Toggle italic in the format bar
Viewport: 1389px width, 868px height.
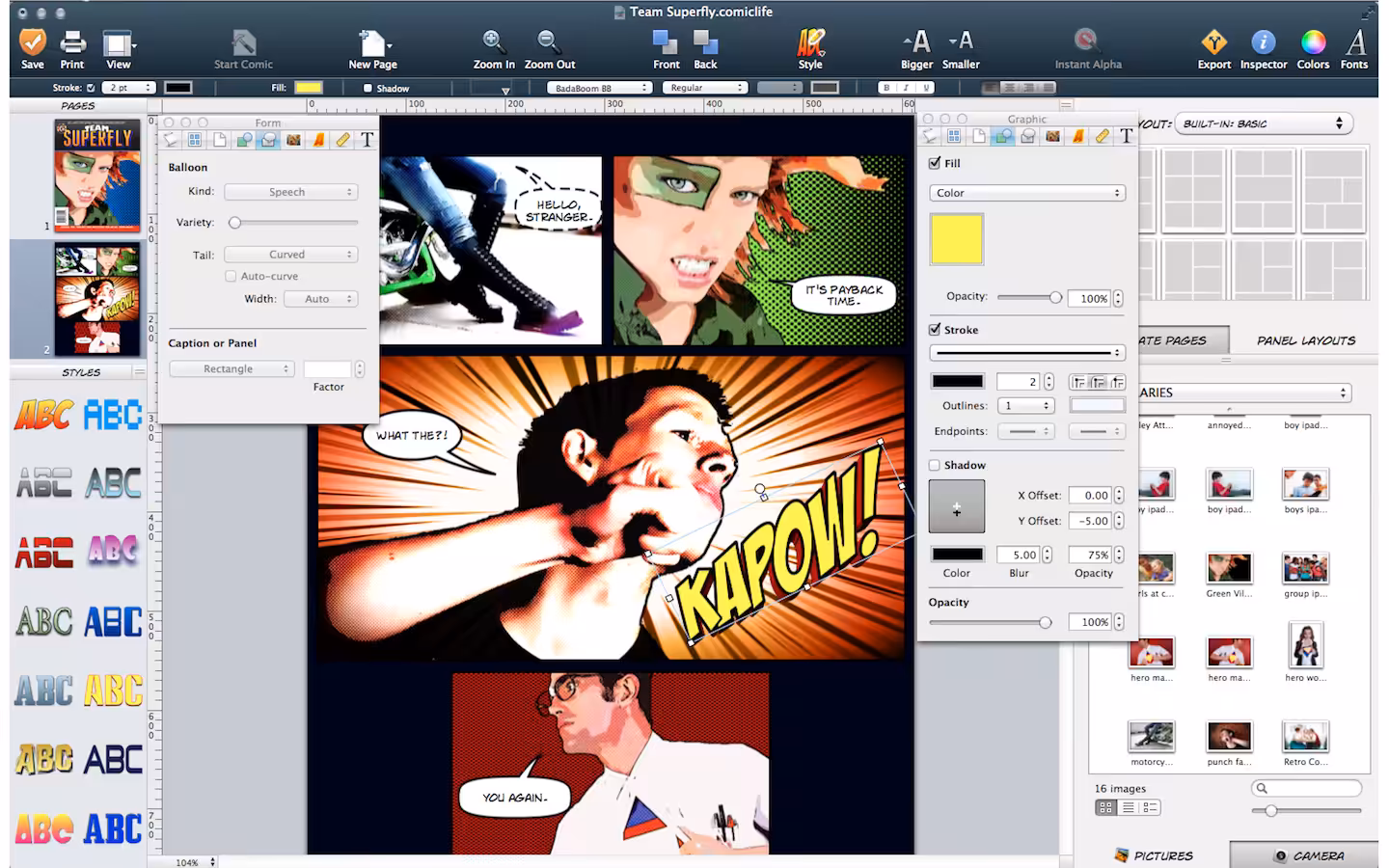907,88
